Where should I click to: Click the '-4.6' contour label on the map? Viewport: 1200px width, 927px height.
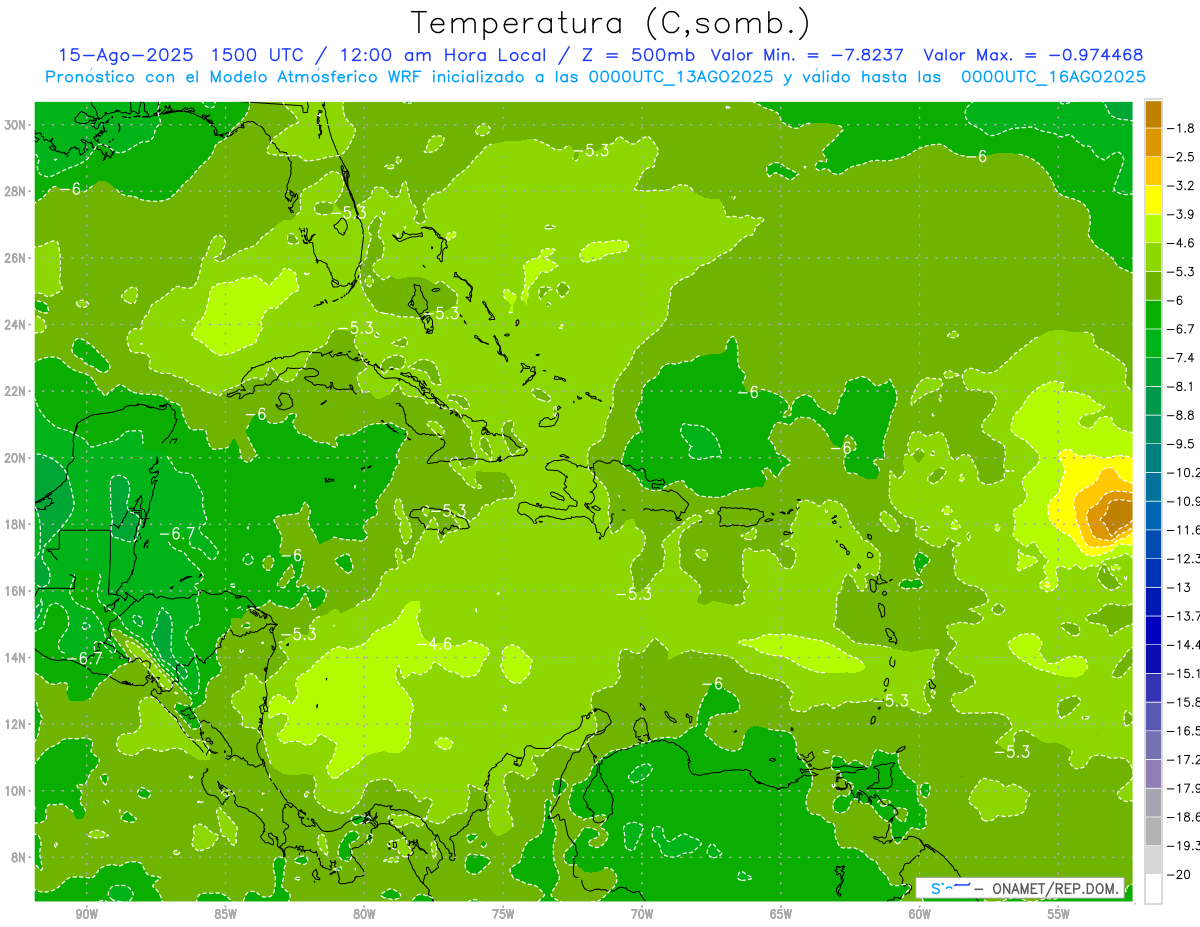pyautogui.click(x=435, y=643)
